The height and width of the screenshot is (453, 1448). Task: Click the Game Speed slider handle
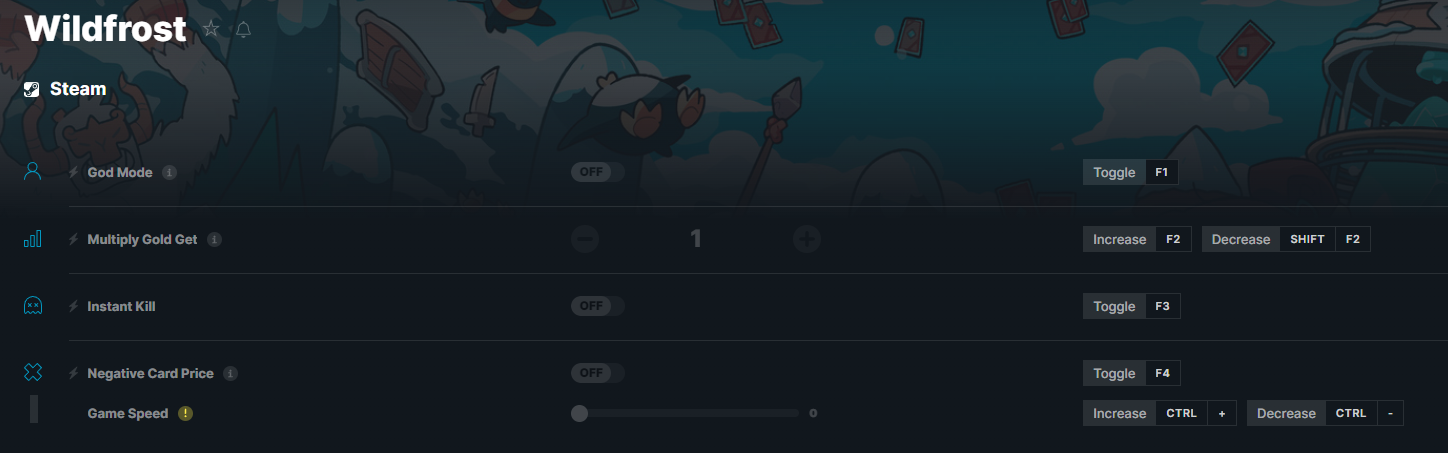pyautogui.click(x=579, y=413)
